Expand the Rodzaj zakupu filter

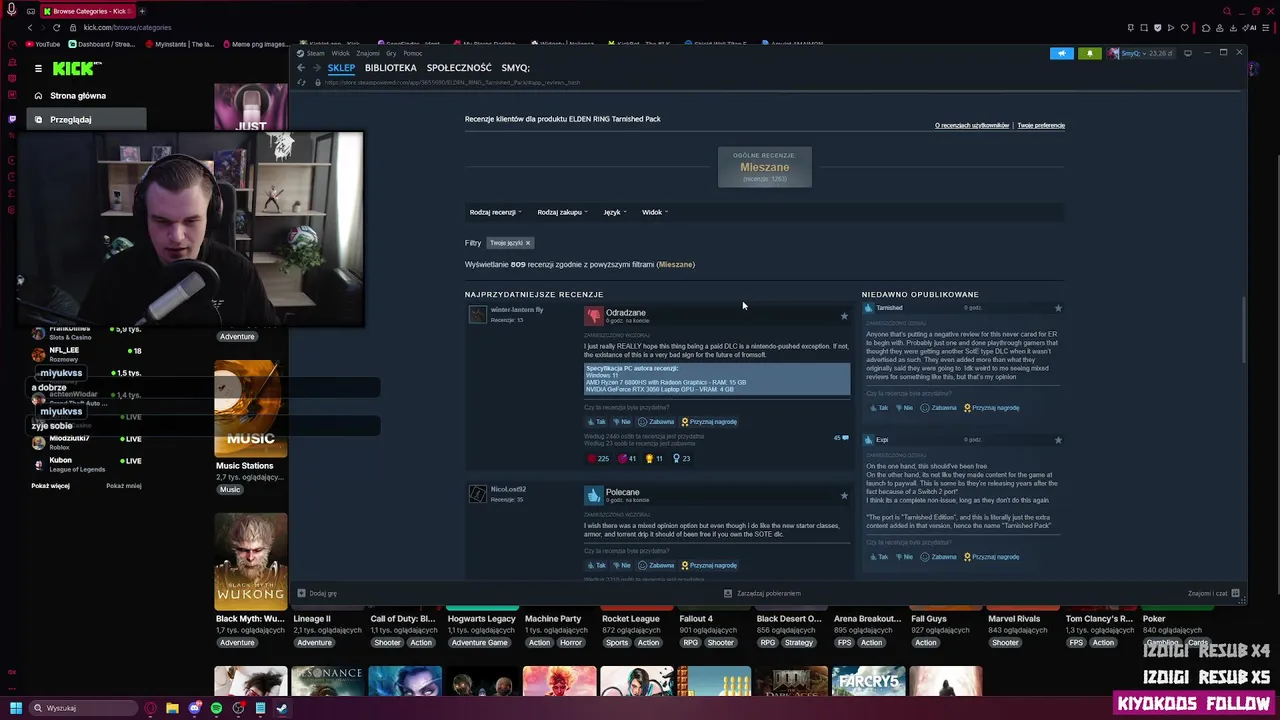(563, 212)
